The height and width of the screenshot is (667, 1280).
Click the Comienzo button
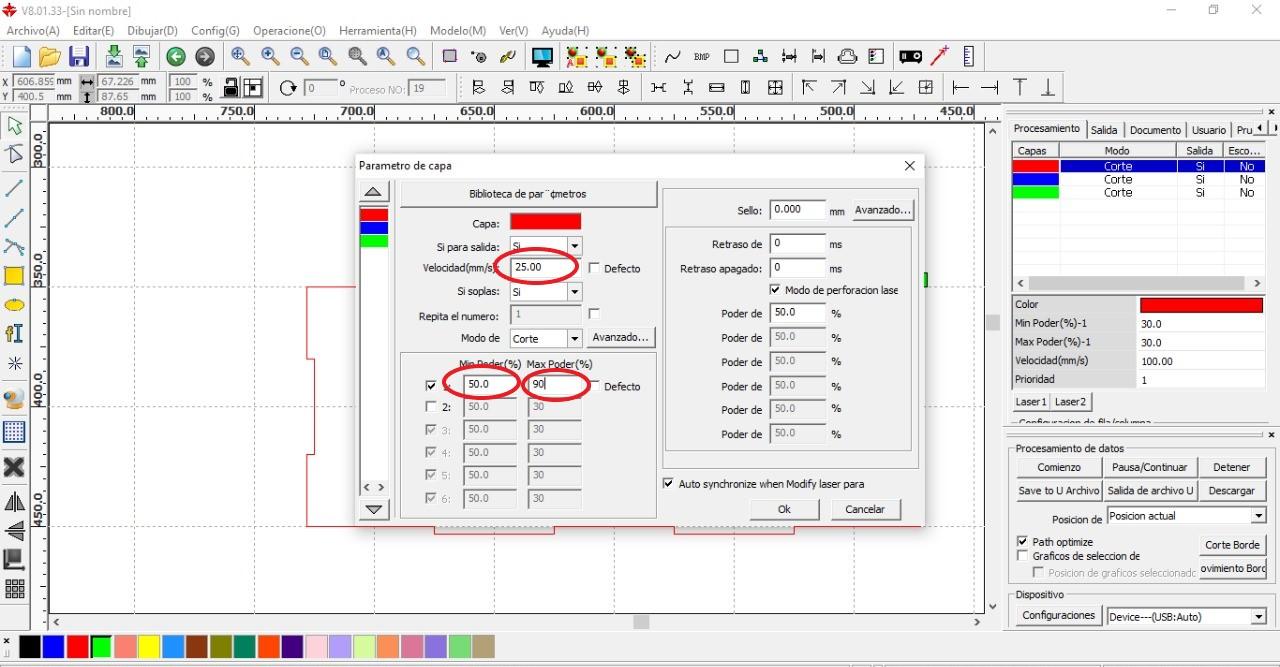(x=1059, y=467)
